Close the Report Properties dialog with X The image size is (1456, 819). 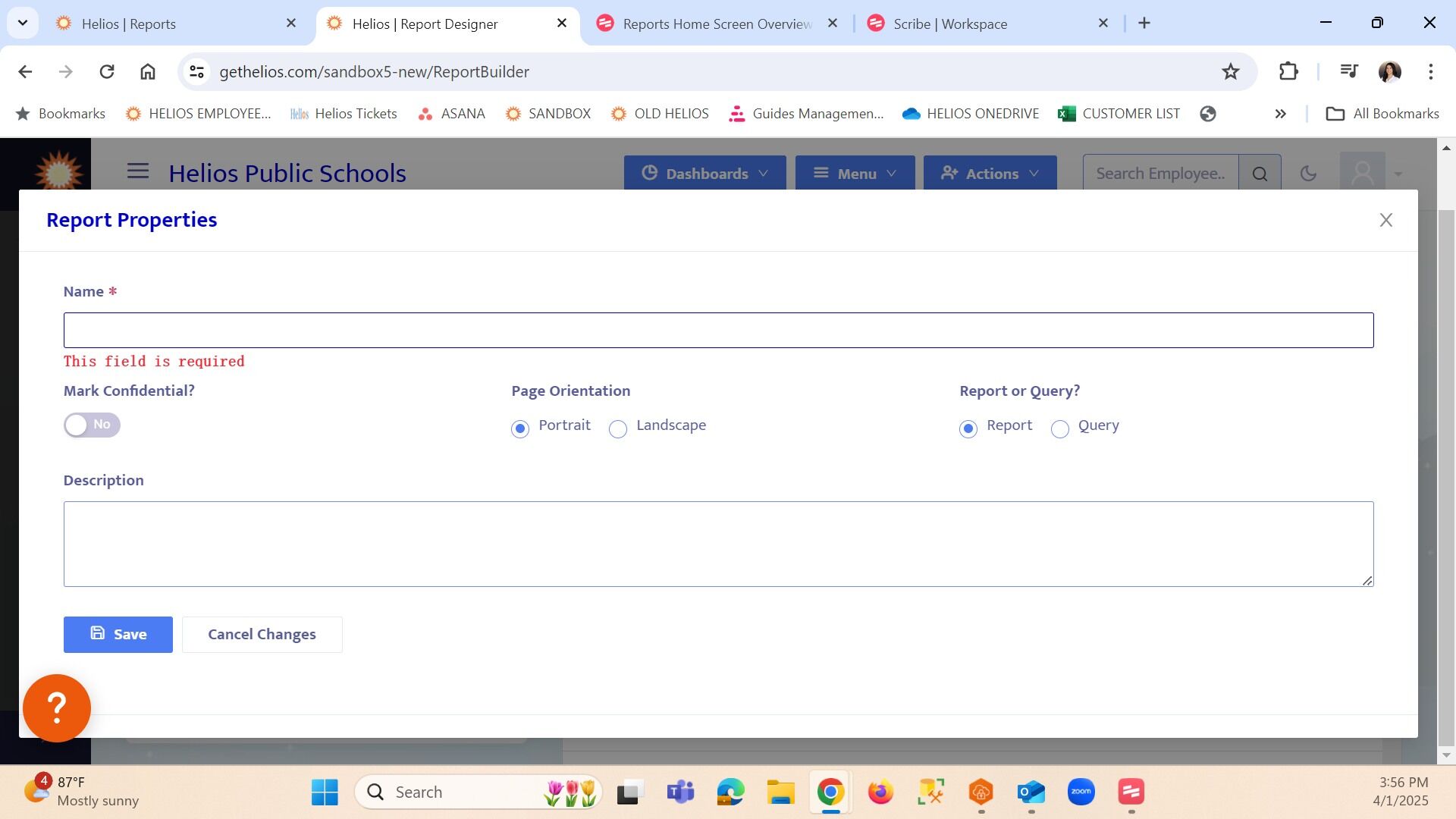tap(1385, 220)
